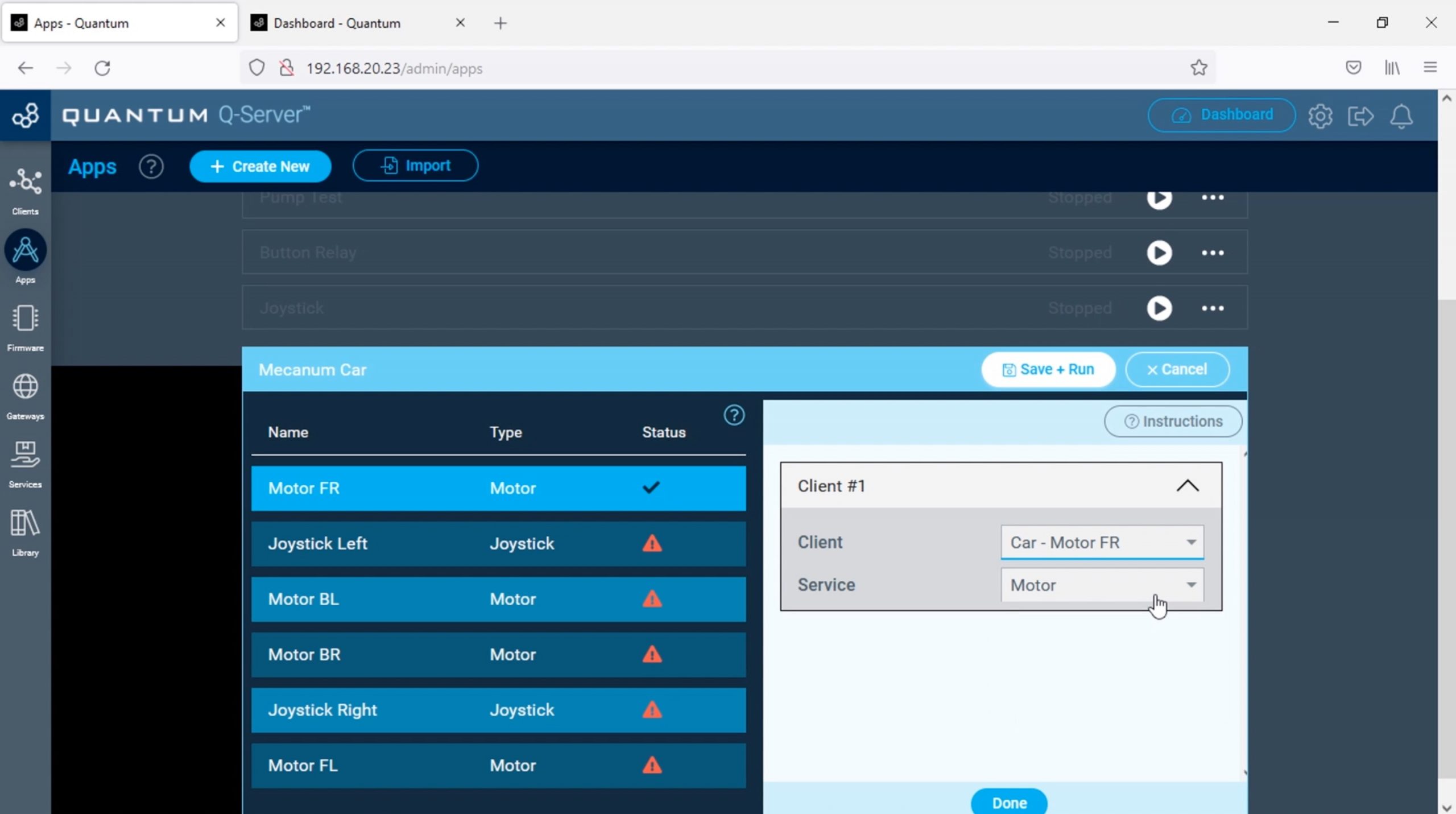
Task: Open more options for Button Relay
Action: (x=1212, y=253)
